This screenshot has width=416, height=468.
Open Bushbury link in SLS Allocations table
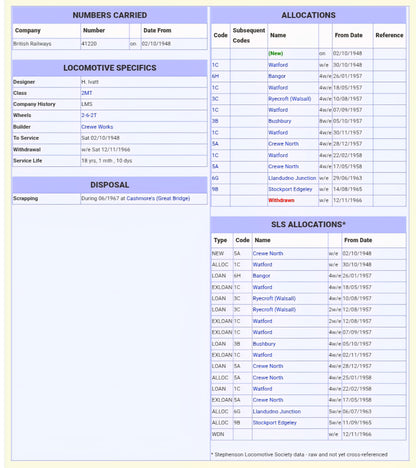point(264,344)
